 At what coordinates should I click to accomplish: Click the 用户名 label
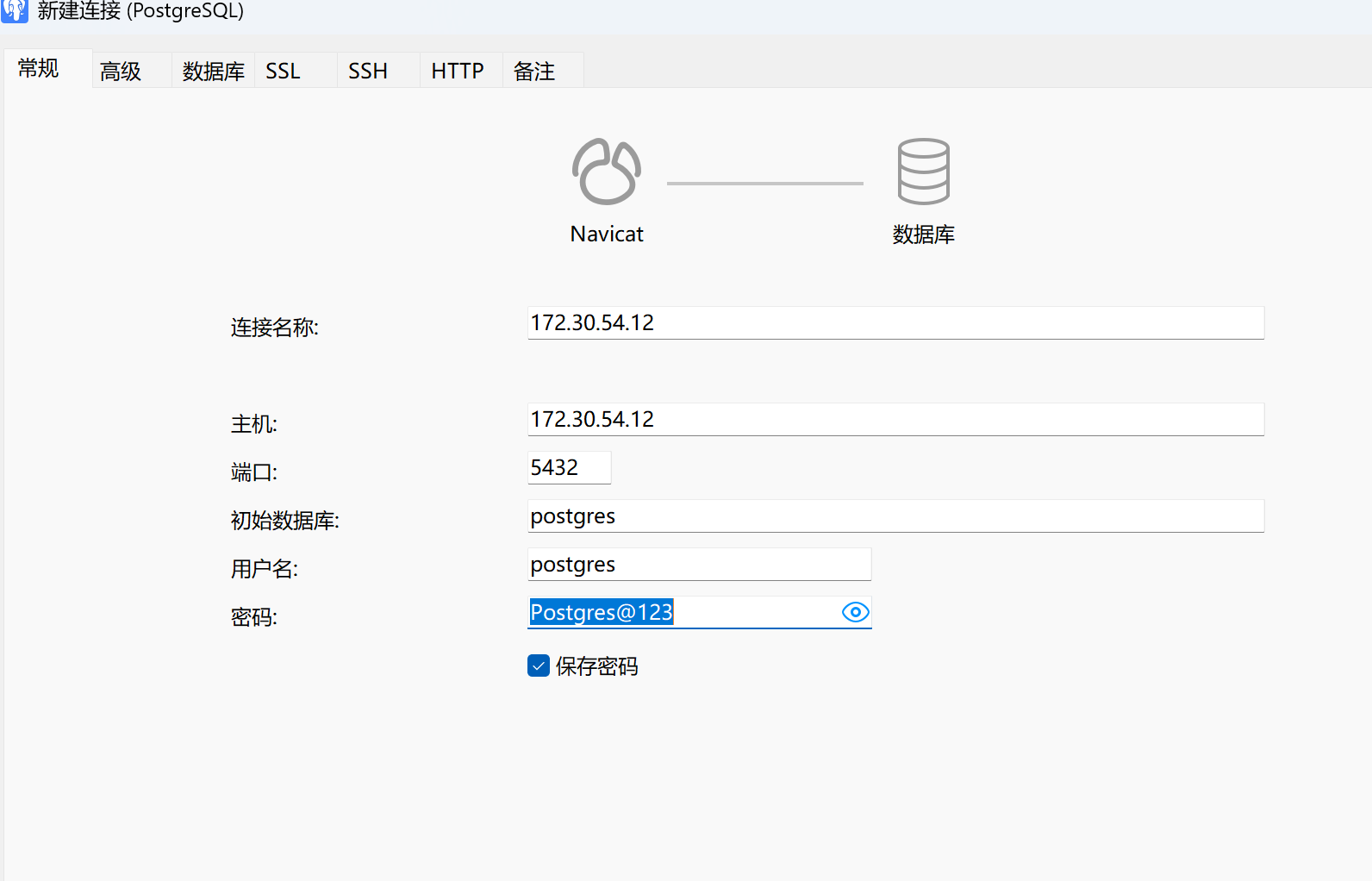tap(265, 569)
